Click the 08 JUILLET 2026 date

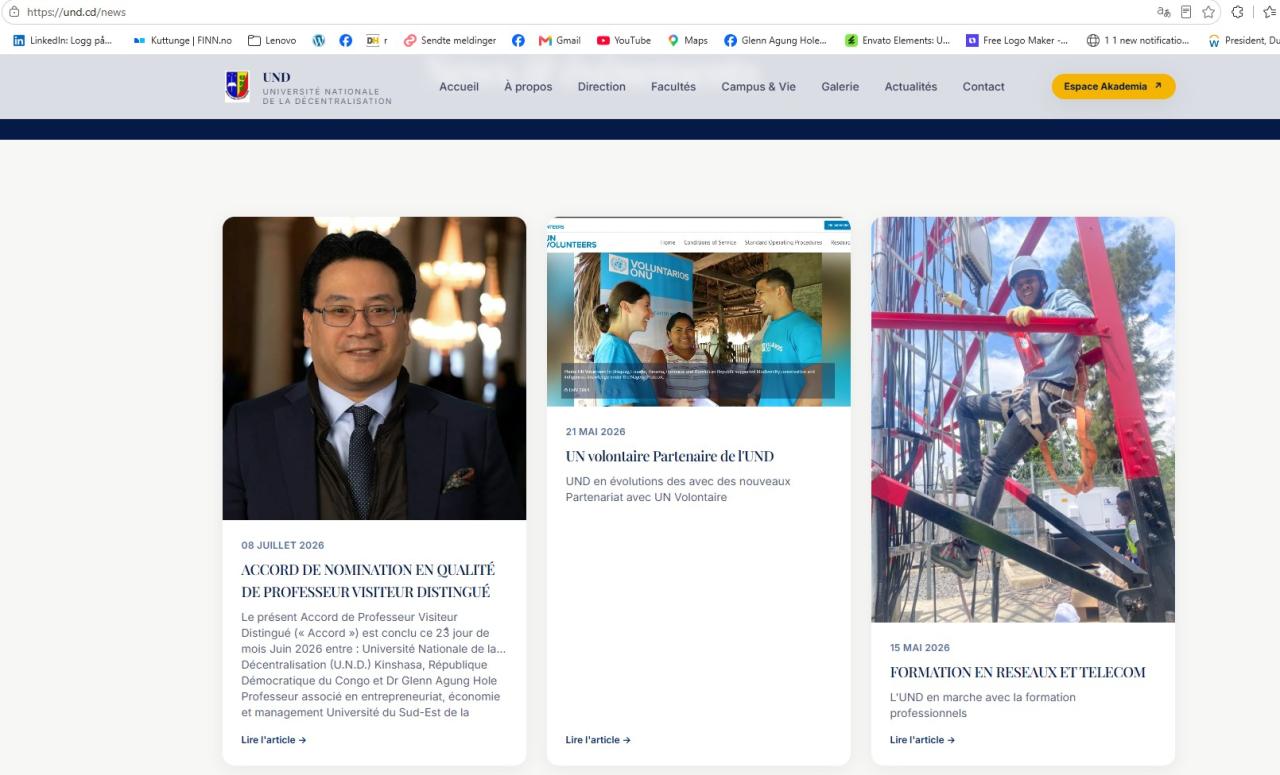283,545
